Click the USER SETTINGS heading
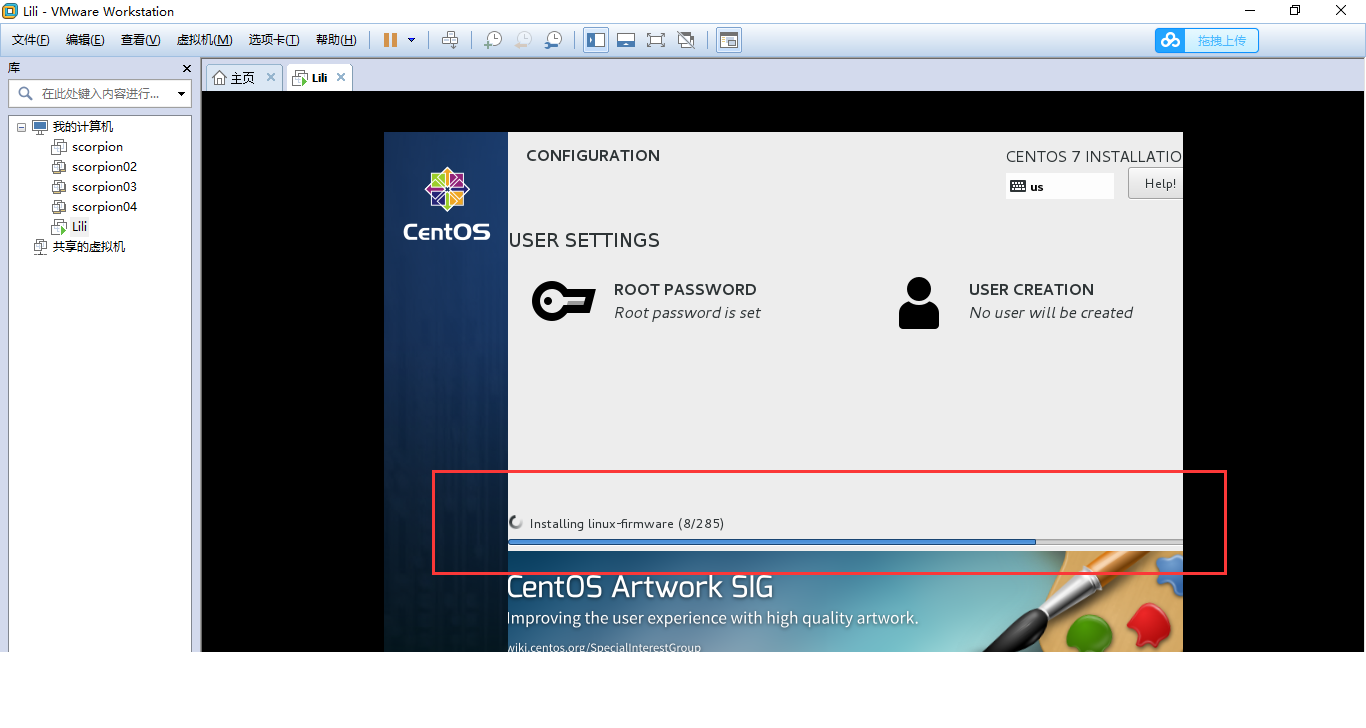 584,241
